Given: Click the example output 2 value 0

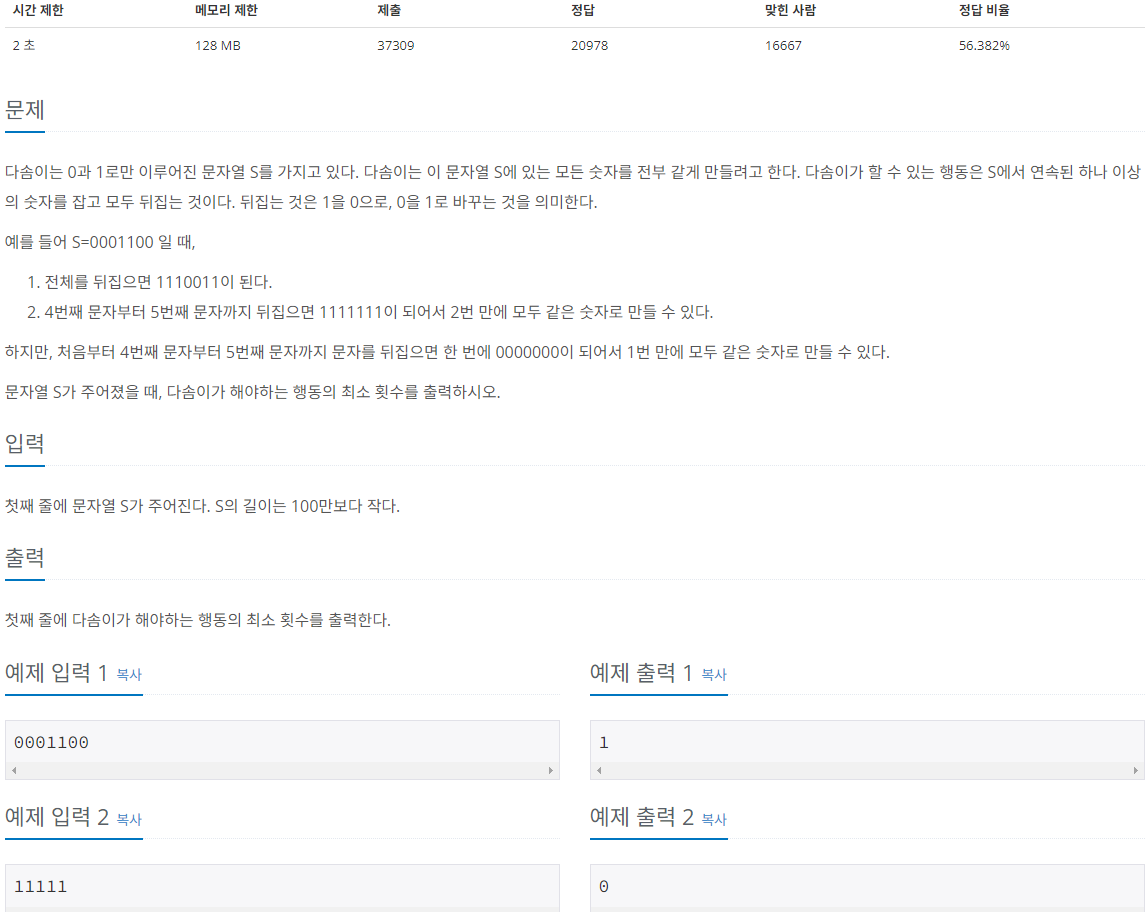Looking at the screenshot, I should [x=604, y=886].
